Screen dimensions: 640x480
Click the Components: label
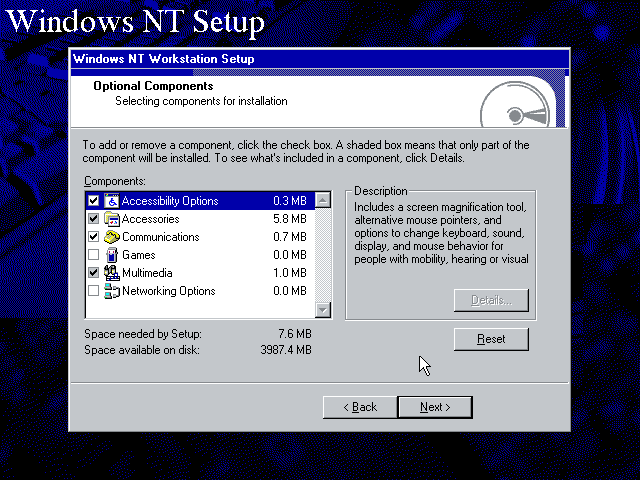[x=115, y=181]
